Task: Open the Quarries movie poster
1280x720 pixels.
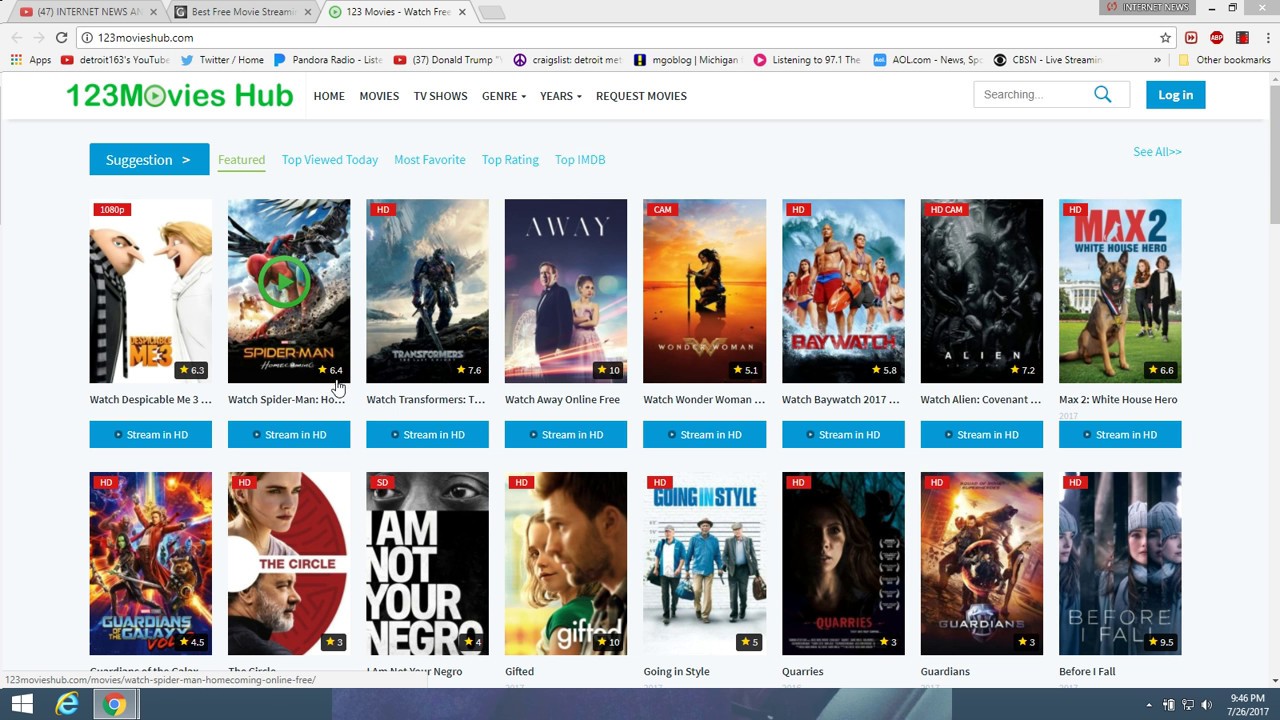Action: click(x=843, y=564)
